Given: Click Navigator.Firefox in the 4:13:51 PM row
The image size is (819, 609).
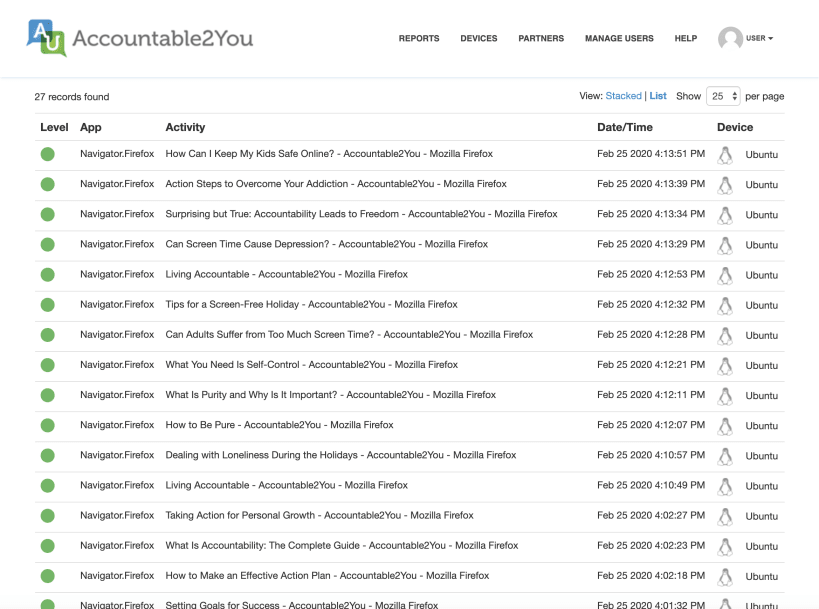Looking at the screenshot, I should tap(117, 154).
